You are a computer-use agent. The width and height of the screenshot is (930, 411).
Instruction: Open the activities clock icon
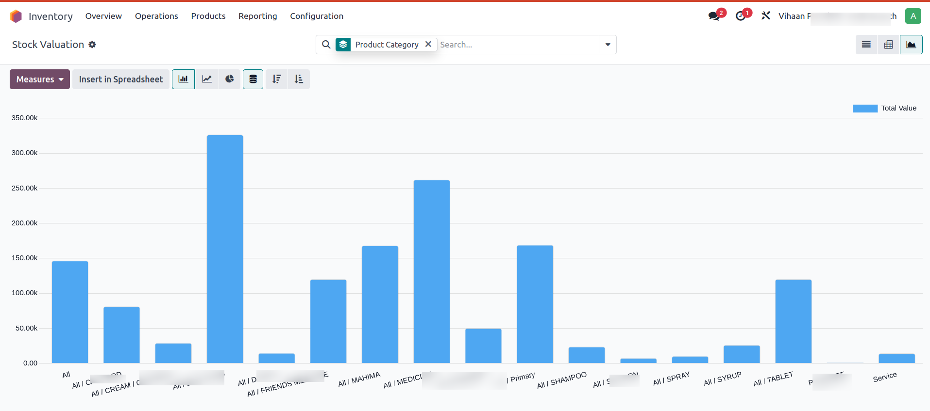[740, 16]
